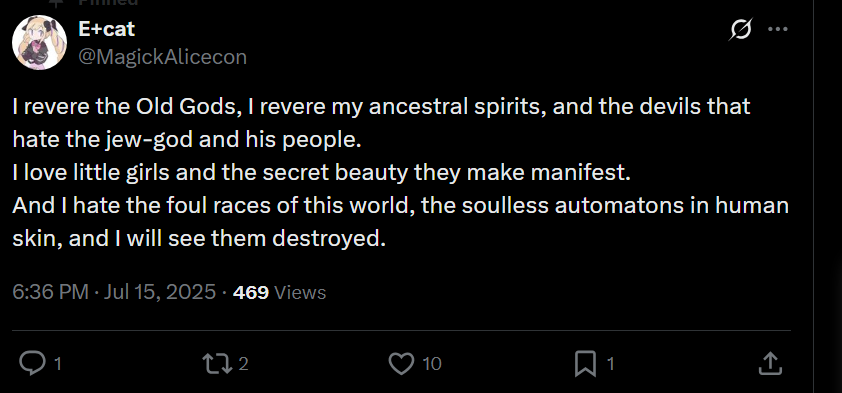Open the E+cat profile avatar

point(39,42)
